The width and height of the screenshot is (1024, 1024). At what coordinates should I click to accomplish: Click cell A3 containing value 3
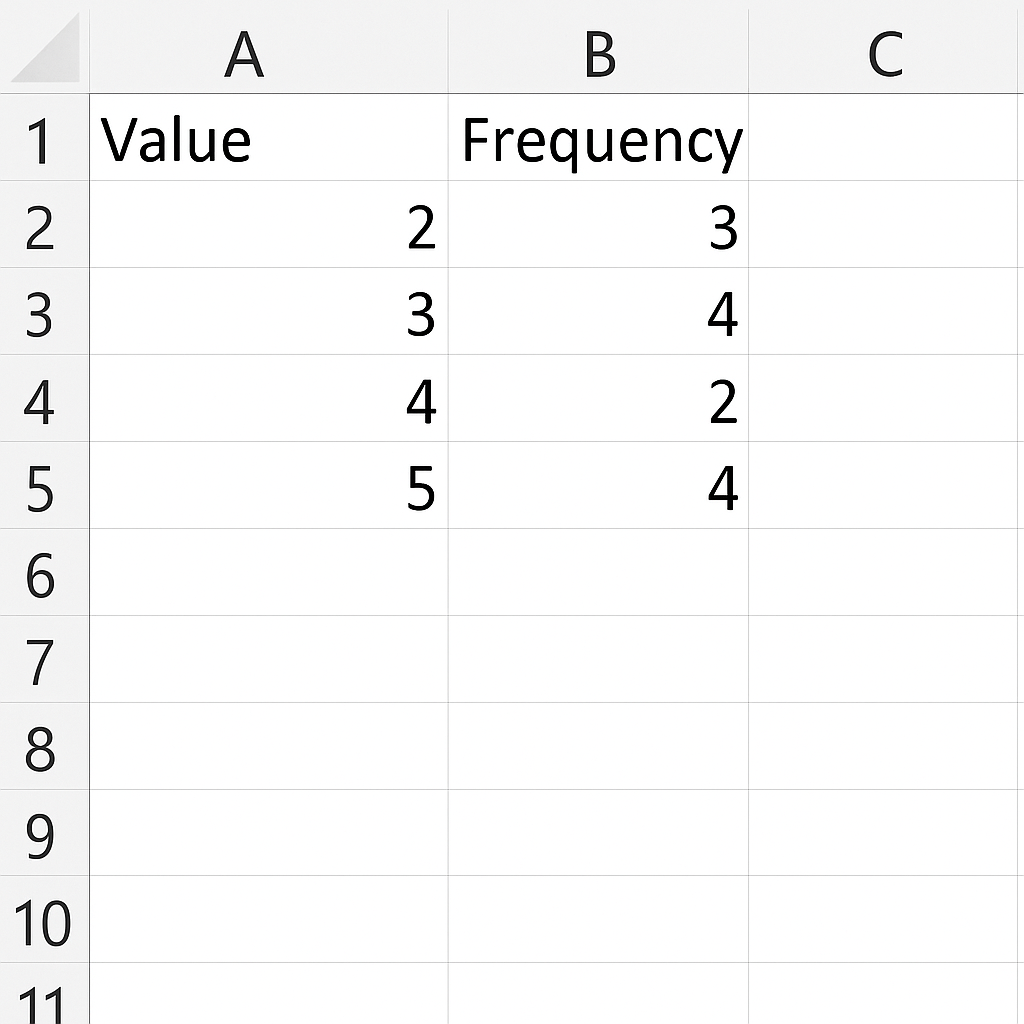268,313
